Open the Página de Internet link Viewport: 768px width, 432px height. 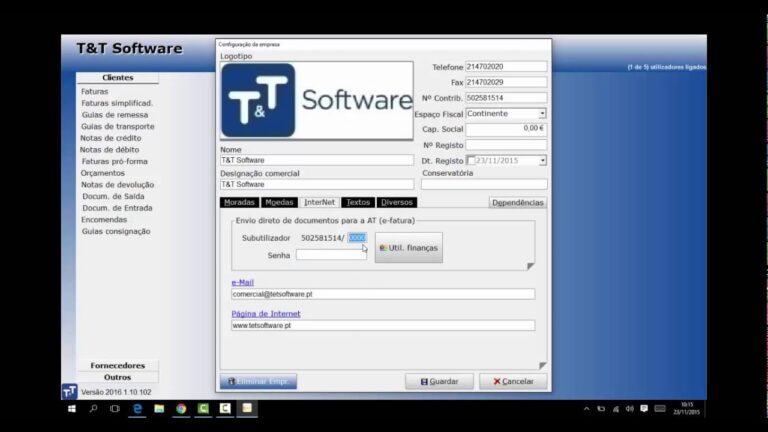tap(266, 314)
